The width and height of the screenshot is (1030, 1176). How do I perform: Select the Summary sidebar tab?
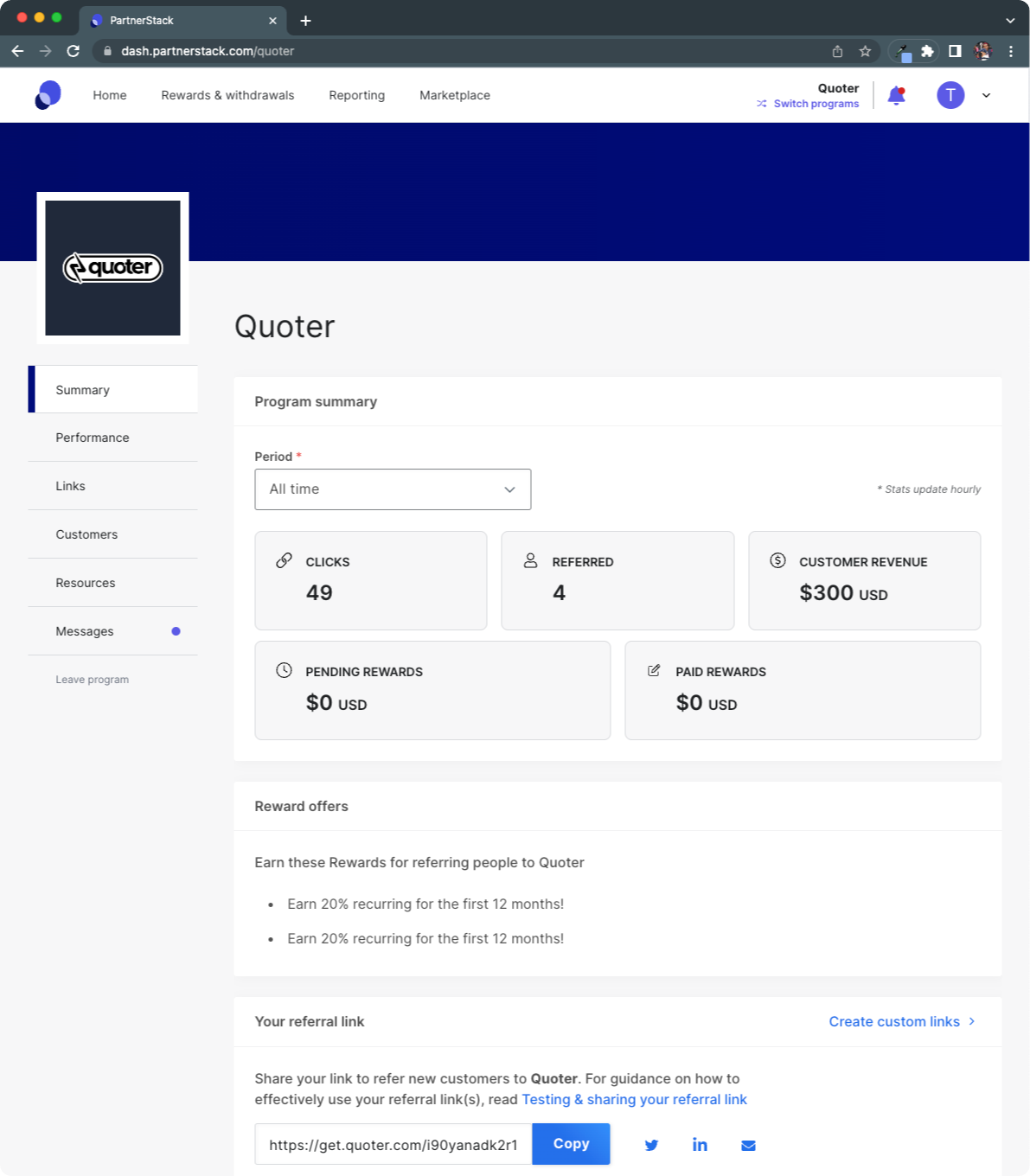(x=113, y=389)
